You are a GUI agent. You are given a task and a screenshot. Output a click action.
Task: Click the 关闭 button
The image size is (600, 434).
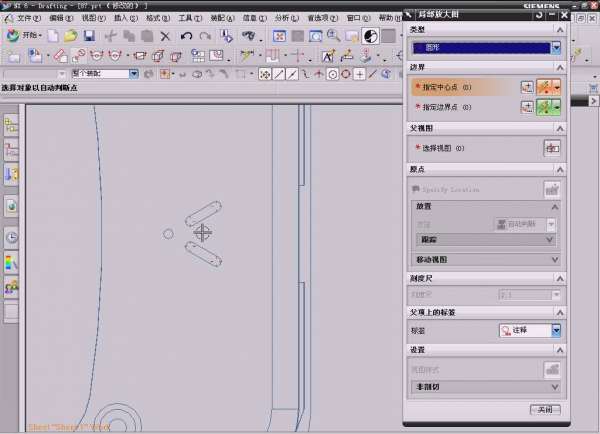[x=544, y=410]
